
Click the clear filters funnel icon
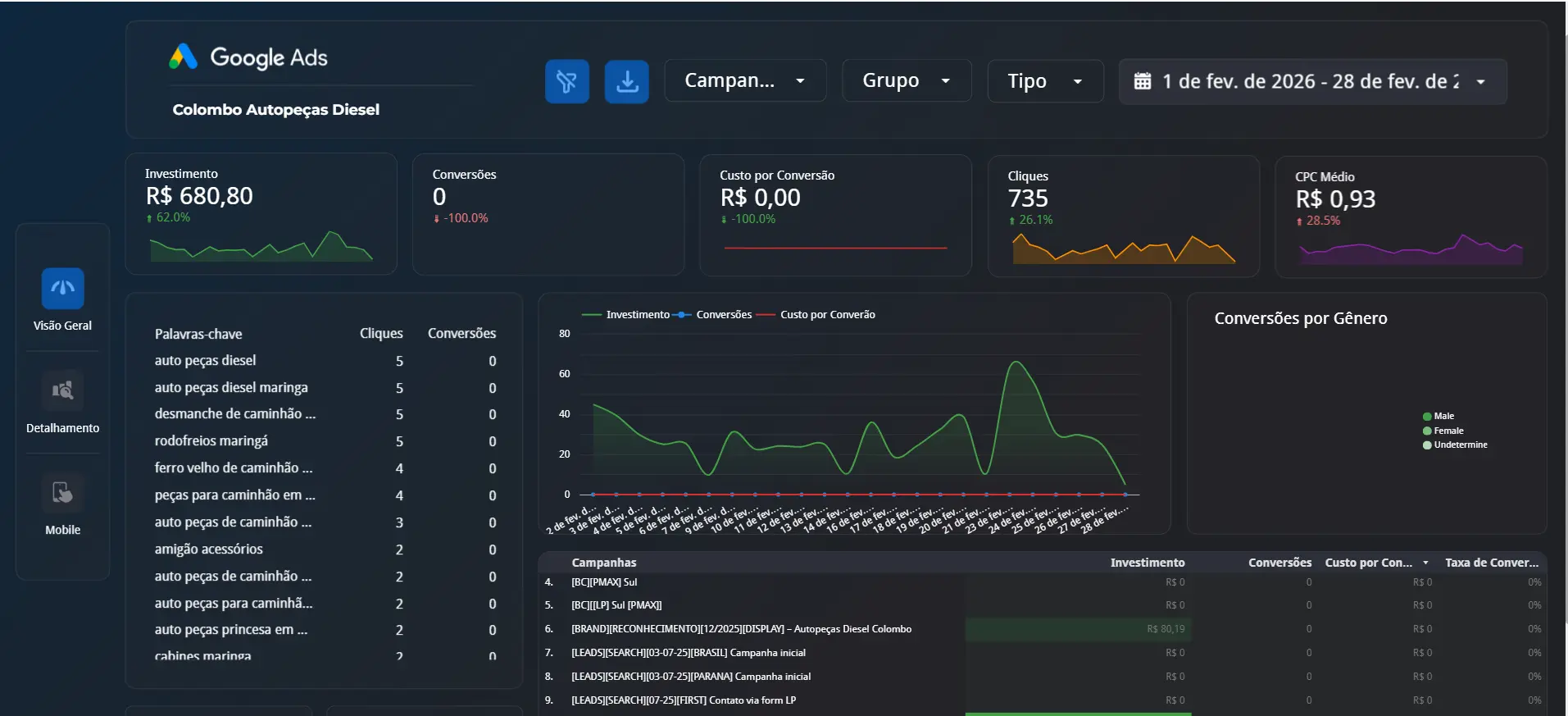[x=566, y=81]
